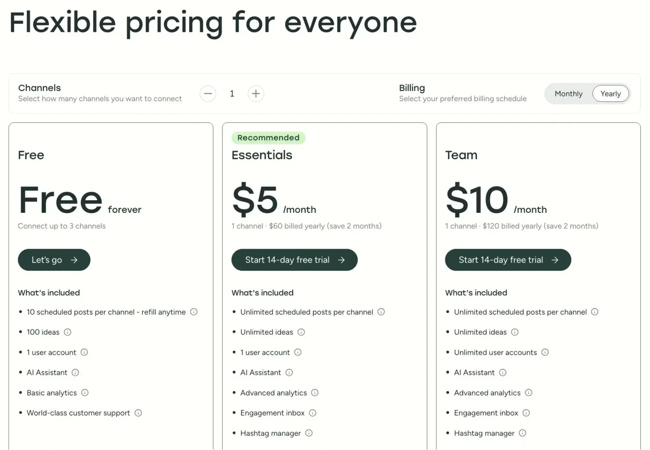
Task: Click info icon next to Basic analytics
Action: point(85,393)
